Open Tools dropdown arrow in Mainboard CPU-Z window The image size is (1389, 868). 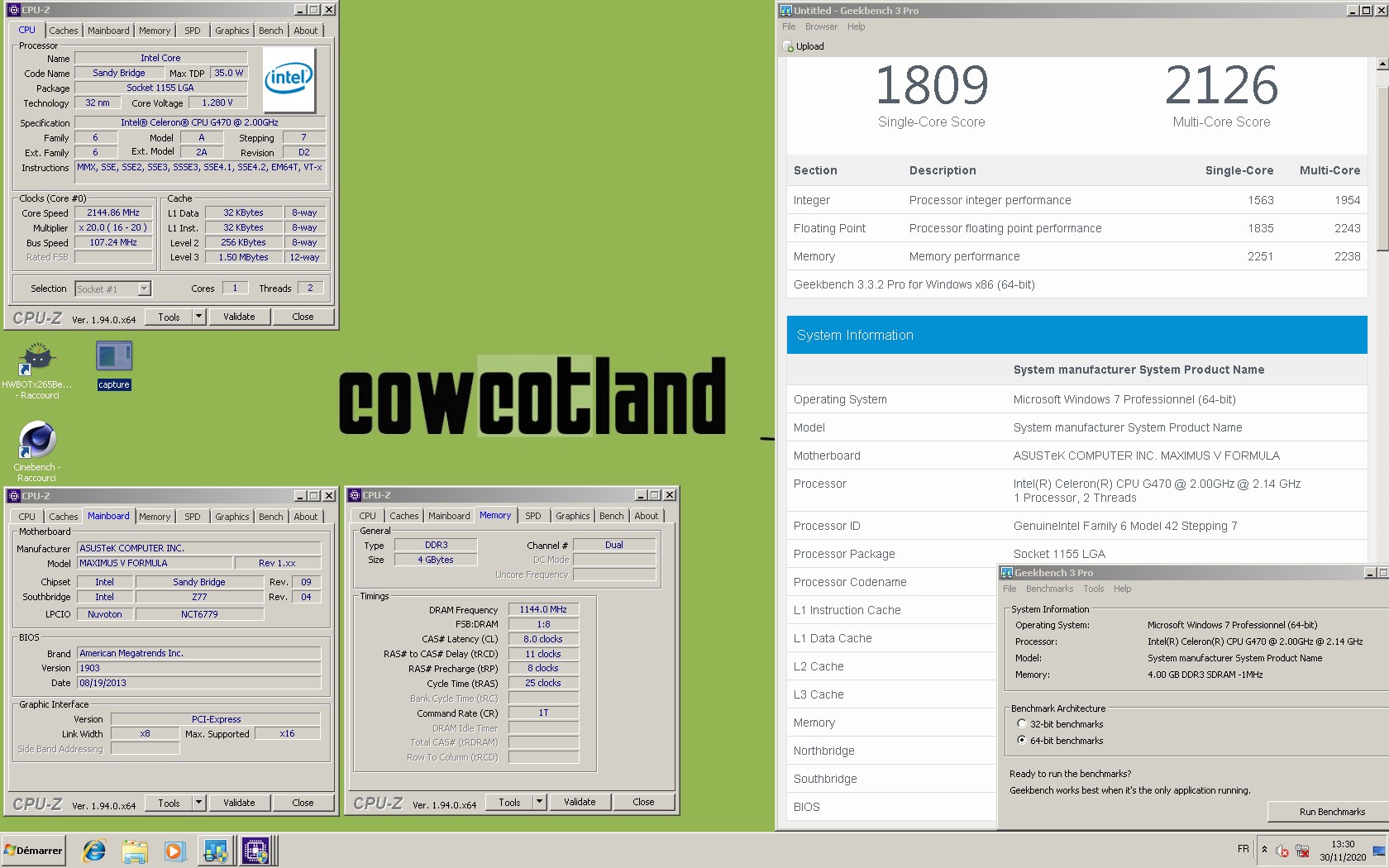click(198, 803)
